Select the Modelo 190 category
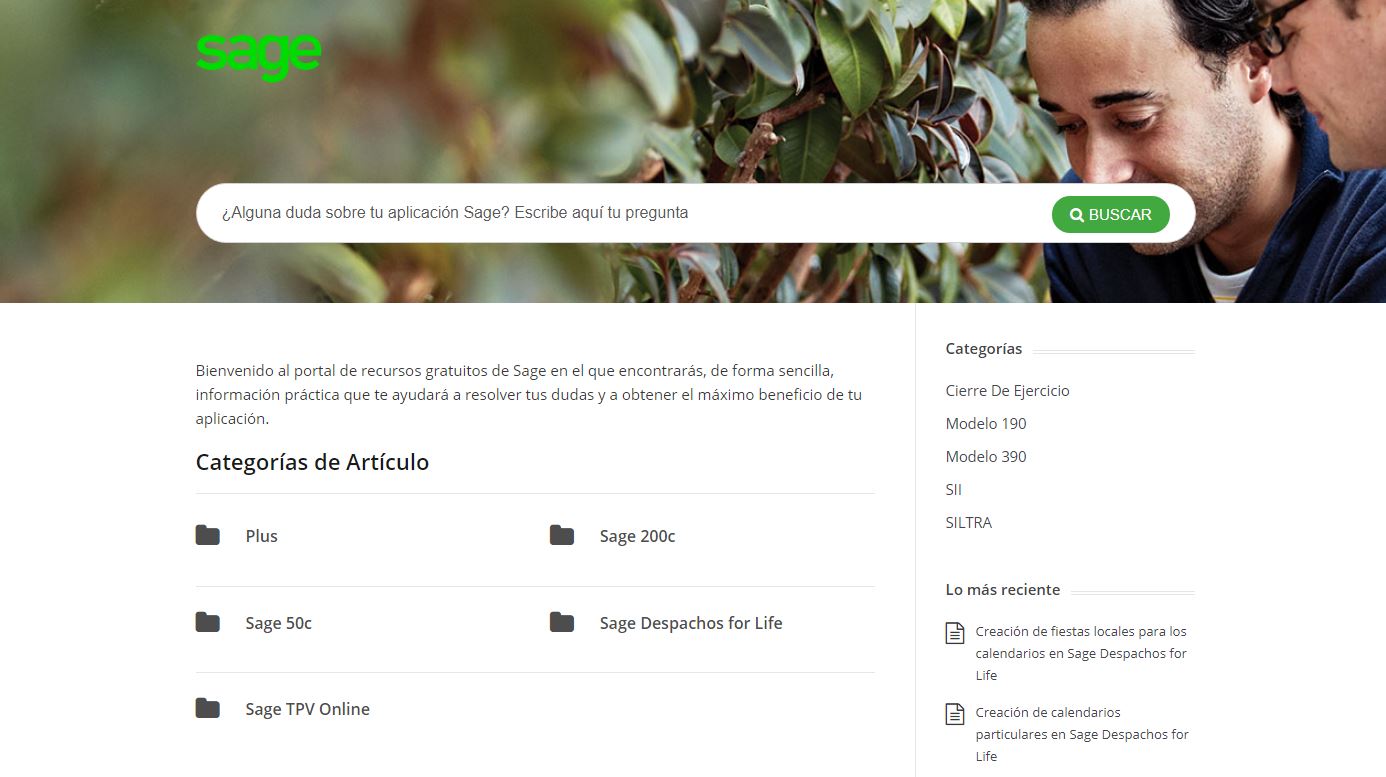 click(986, 424)
